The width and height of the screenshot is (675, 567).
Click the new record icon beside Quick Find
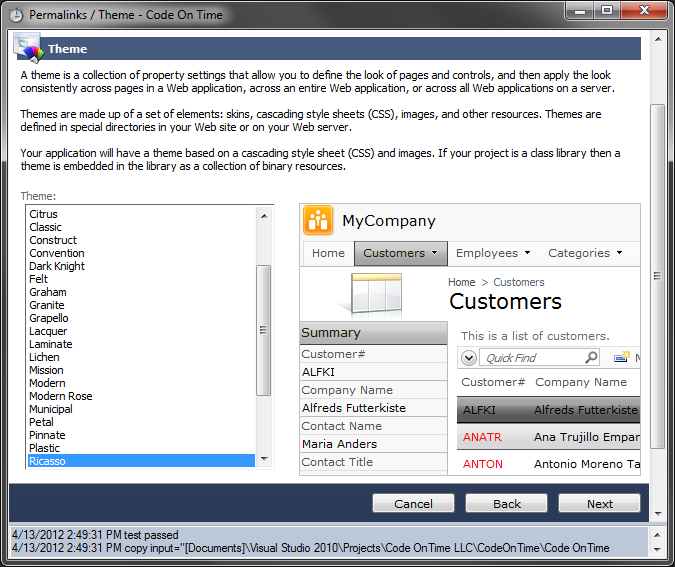622,357
